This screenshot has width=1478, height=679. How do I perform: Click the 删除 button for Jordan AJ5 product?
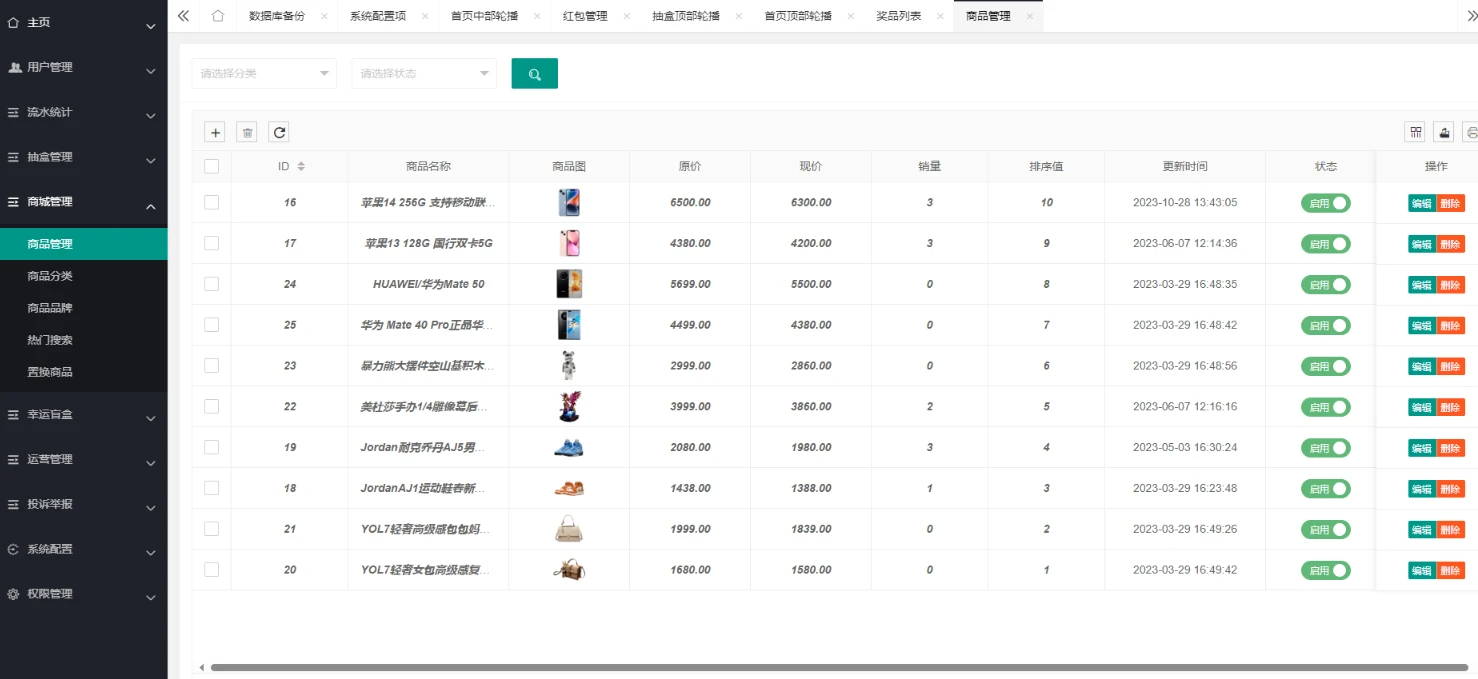[1451, 448]
